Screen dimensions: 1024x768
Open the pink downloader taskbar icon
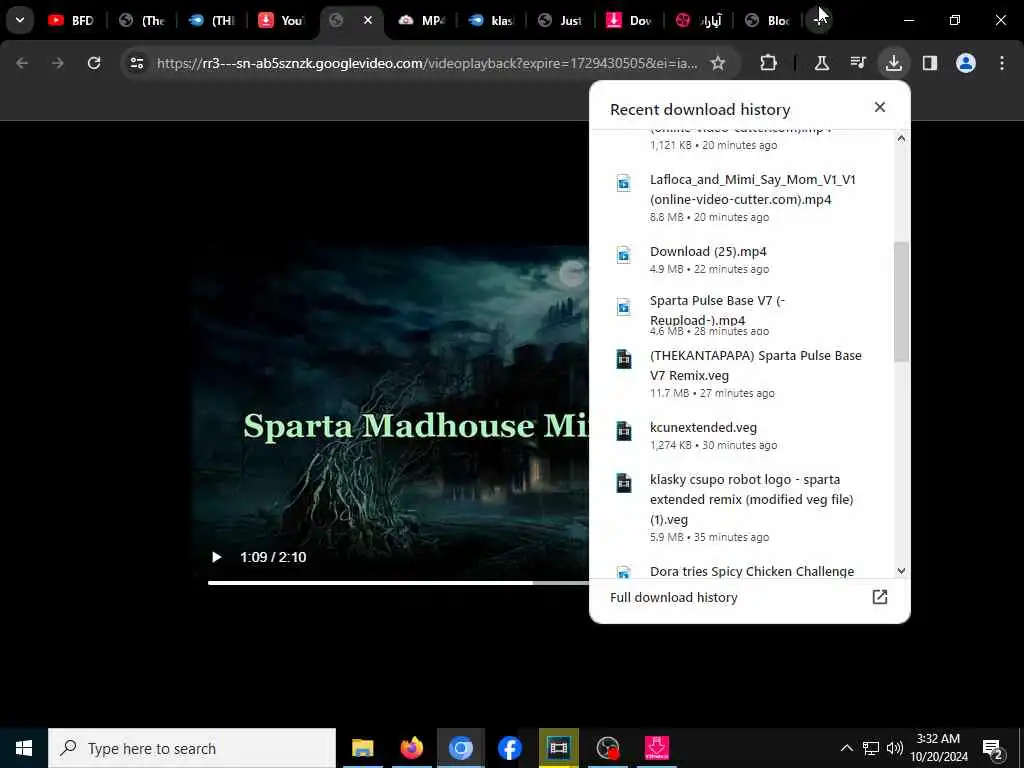click(656, 748)
